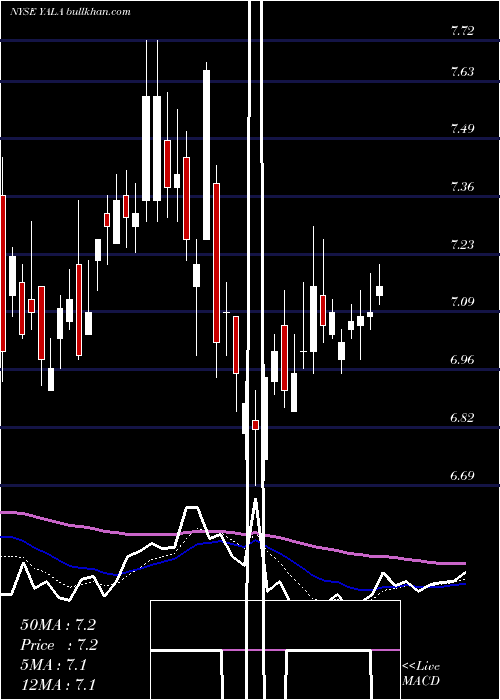Viewport: 500px width, 700px height.
Task: Click the 6.96 price axis label
Action: [462, 359]
